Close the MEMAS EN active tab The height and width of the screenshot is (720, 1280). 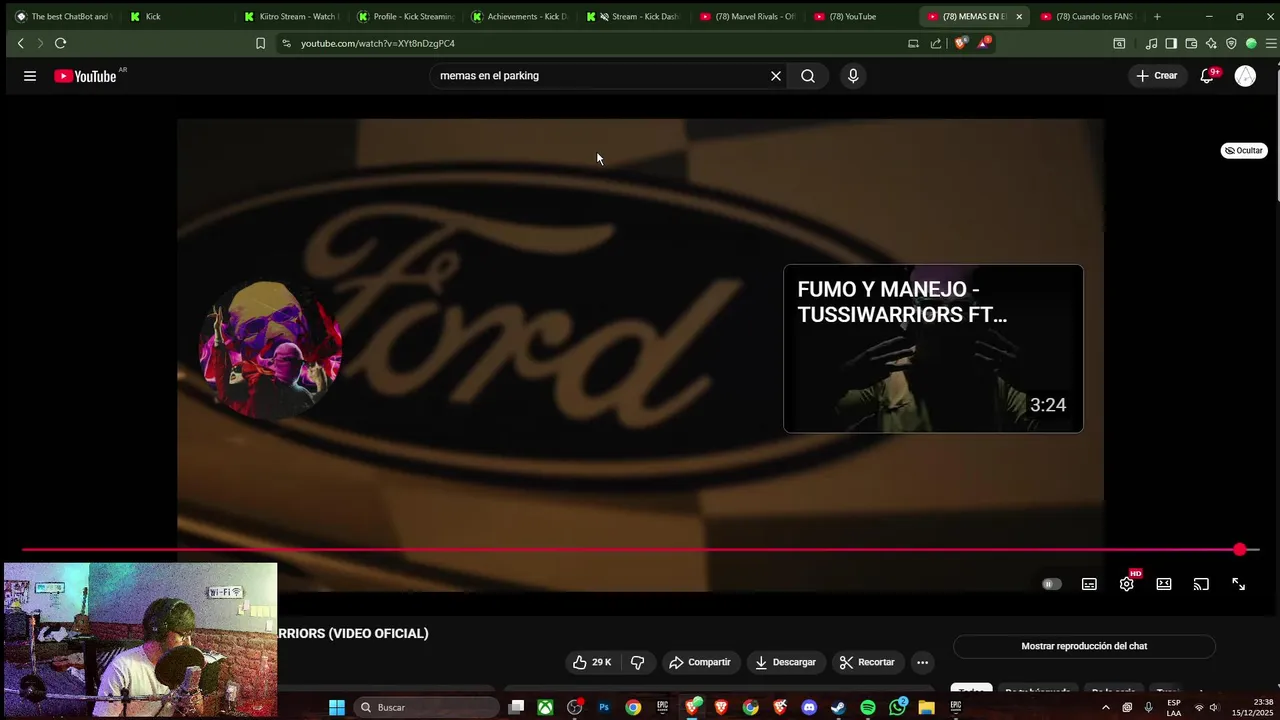point(1019,16)
